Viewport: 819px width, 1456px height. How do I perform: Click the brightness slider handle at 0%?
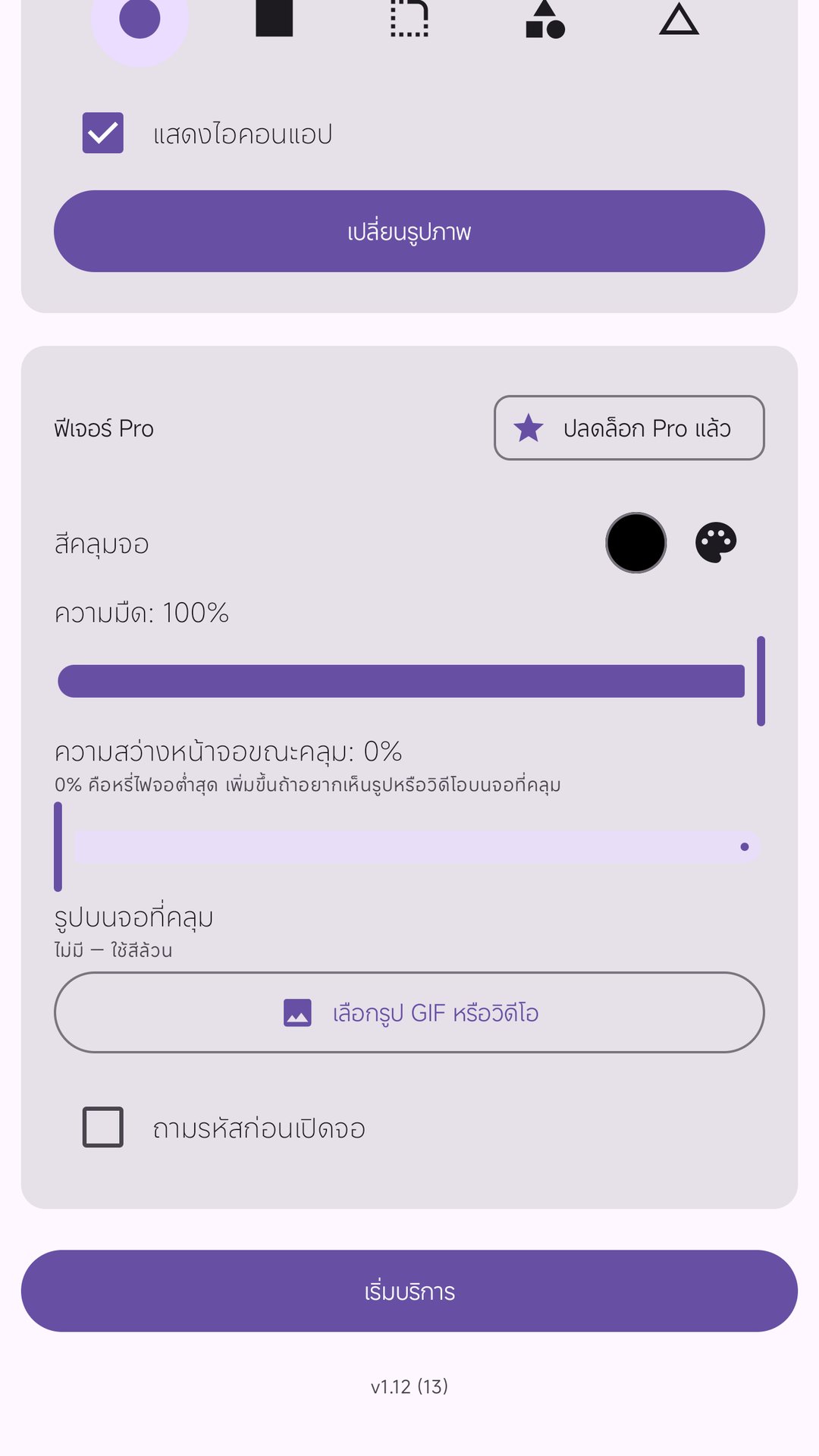pos(58,846)
